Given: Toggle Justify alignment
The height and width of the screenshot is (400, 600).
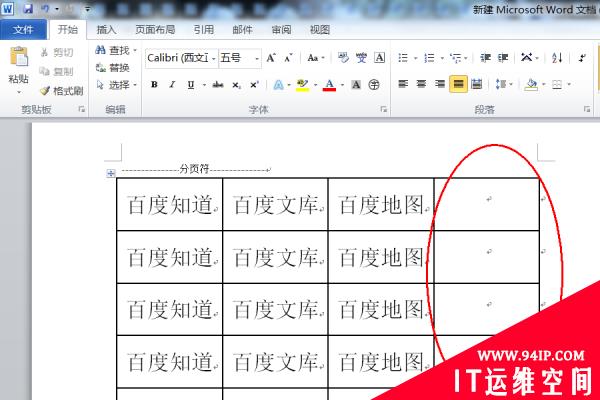Looking at the screenshot, I should pyautogui.click(x=458, y=84).
